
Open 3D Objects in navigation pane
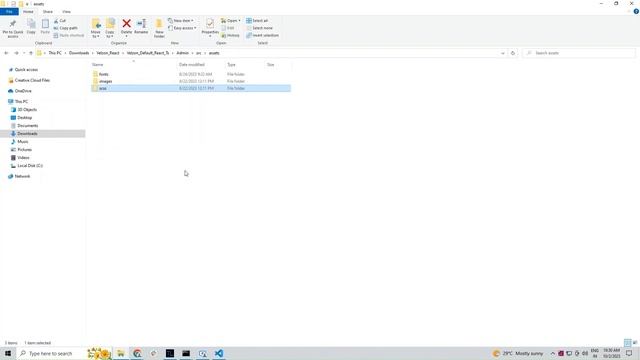pyautogui.click(x=27, y=110)
